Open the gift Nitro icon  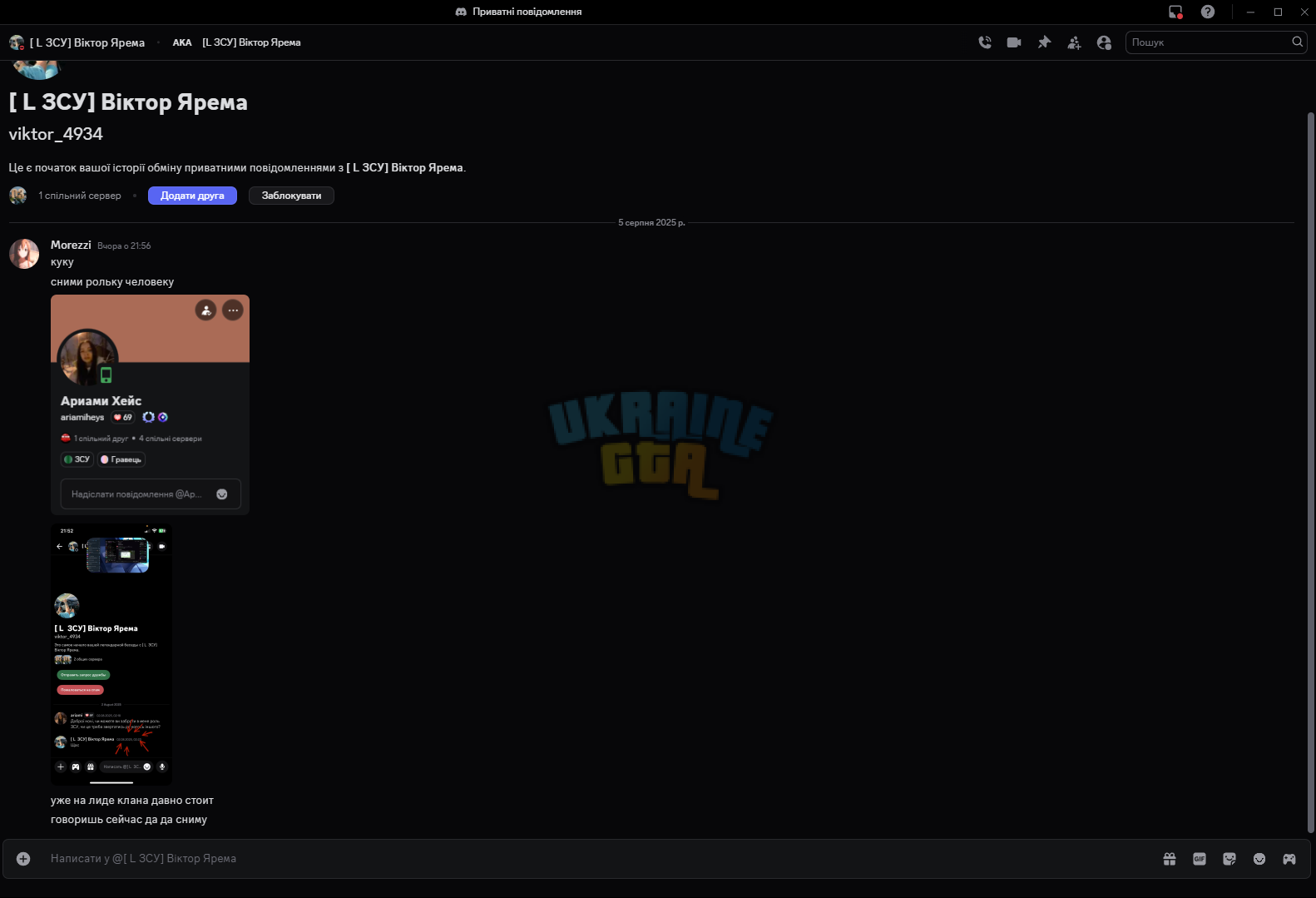point(1170,859)
